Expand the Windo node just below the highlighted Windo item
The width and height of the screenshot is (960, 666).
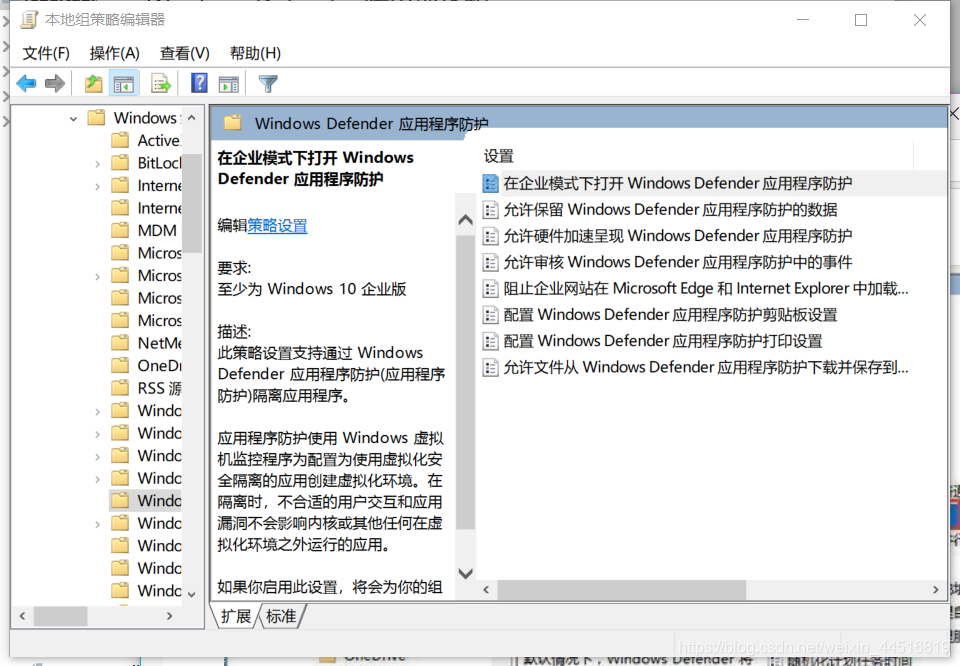pyautogui.click(x=97, y=524)
